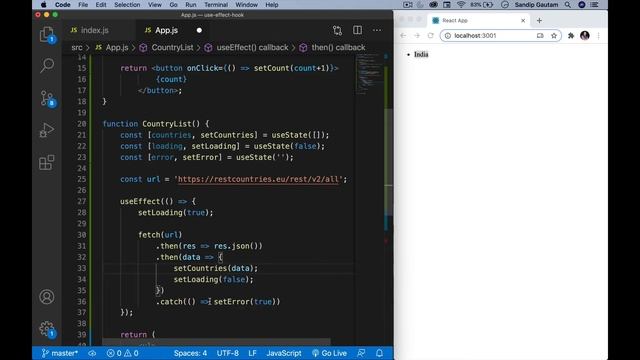Click the React App browser tab
Viewport: 640px width, 360px height.
(478, 20)
